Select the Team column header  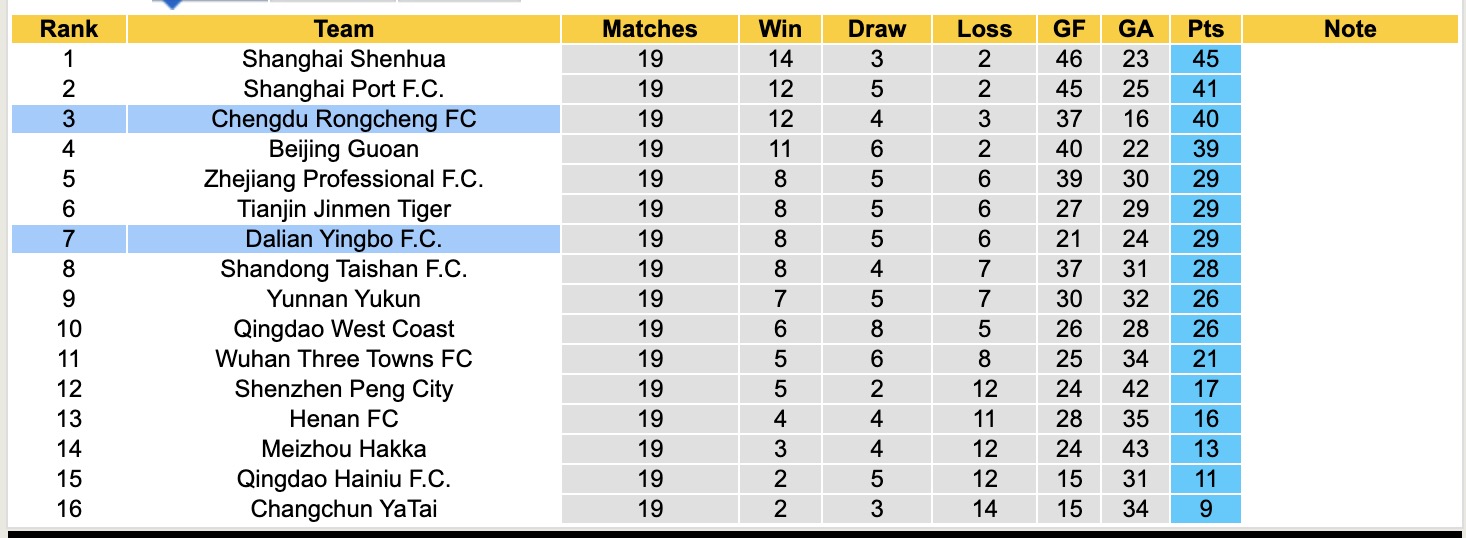point(344,29)
